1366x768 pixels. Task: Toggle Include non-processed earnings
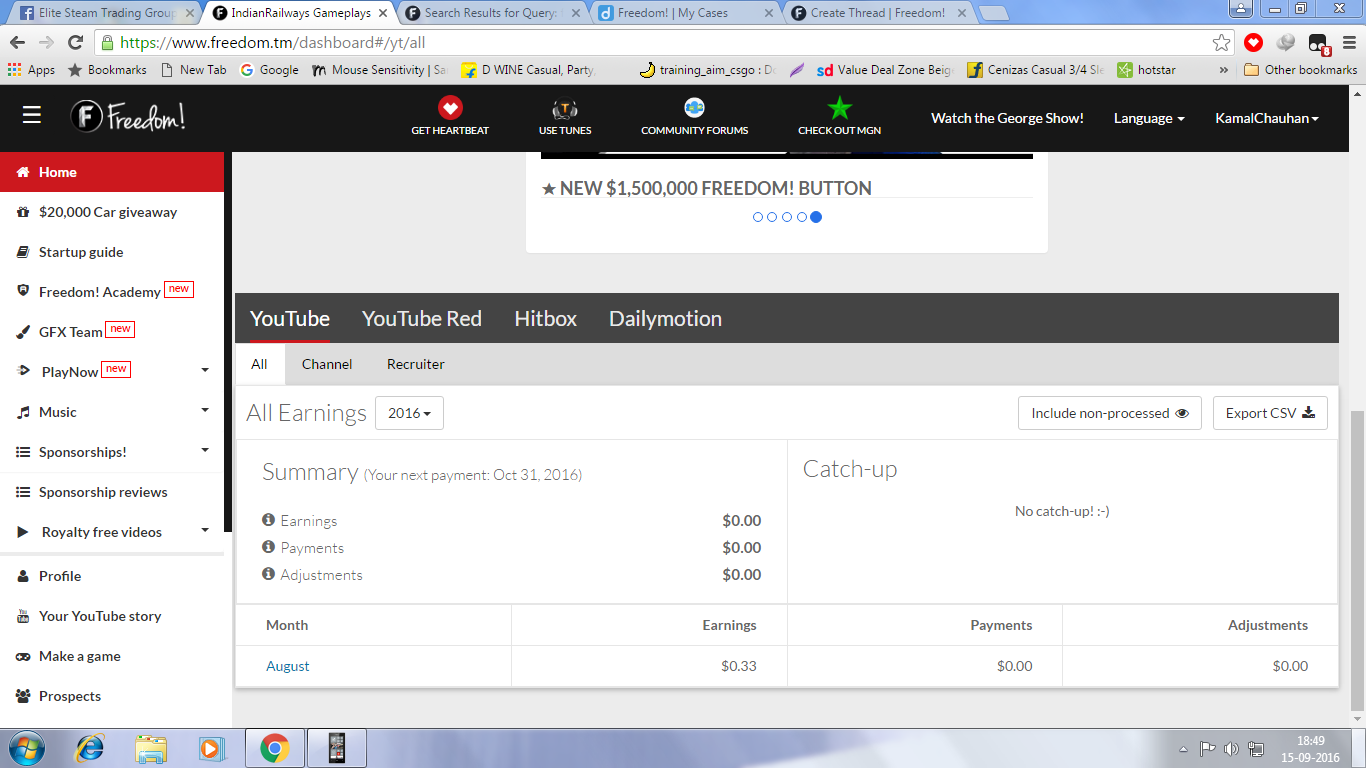1110,413
